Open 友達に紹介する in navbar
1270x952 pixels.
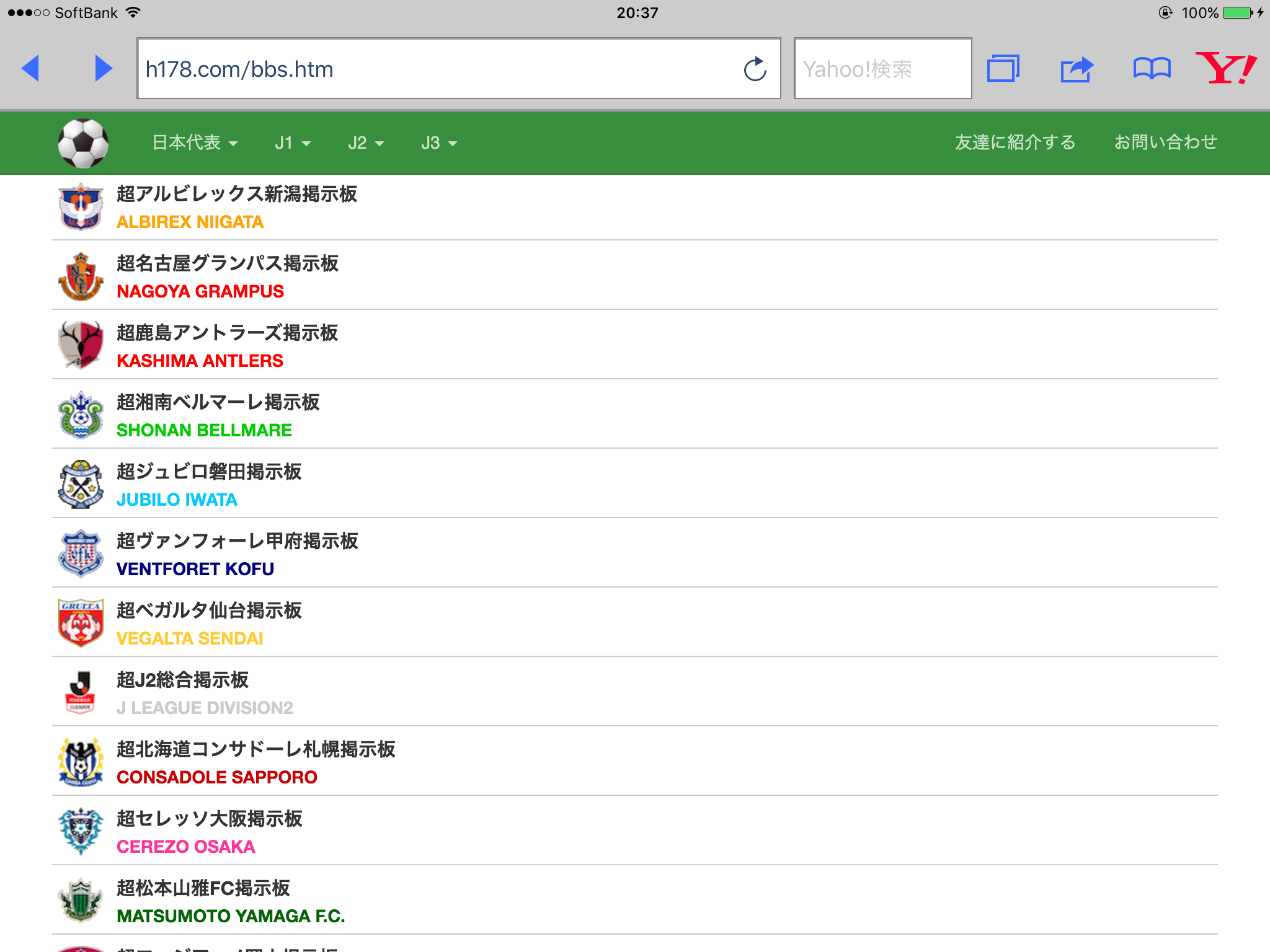tap(1015, 143)
